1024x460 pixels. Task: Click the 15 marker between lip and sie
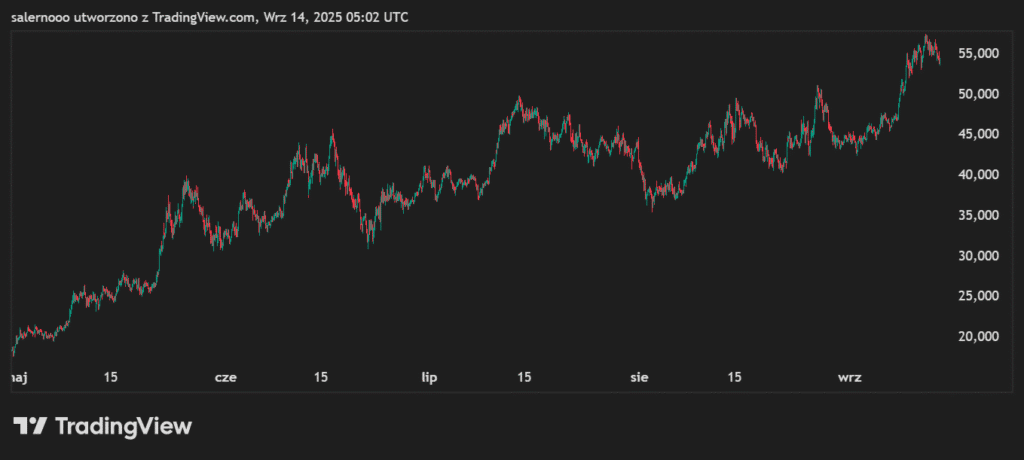coord(523,377)
